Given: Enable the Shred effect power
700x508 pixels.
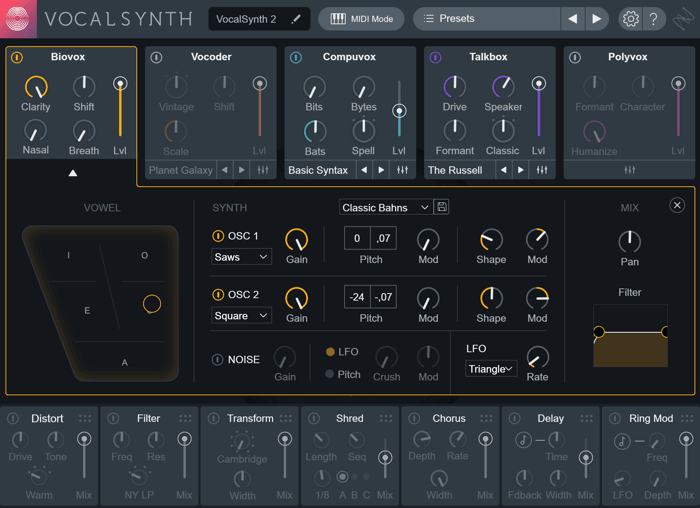Looking at the screenshot, I should [314, 418].
